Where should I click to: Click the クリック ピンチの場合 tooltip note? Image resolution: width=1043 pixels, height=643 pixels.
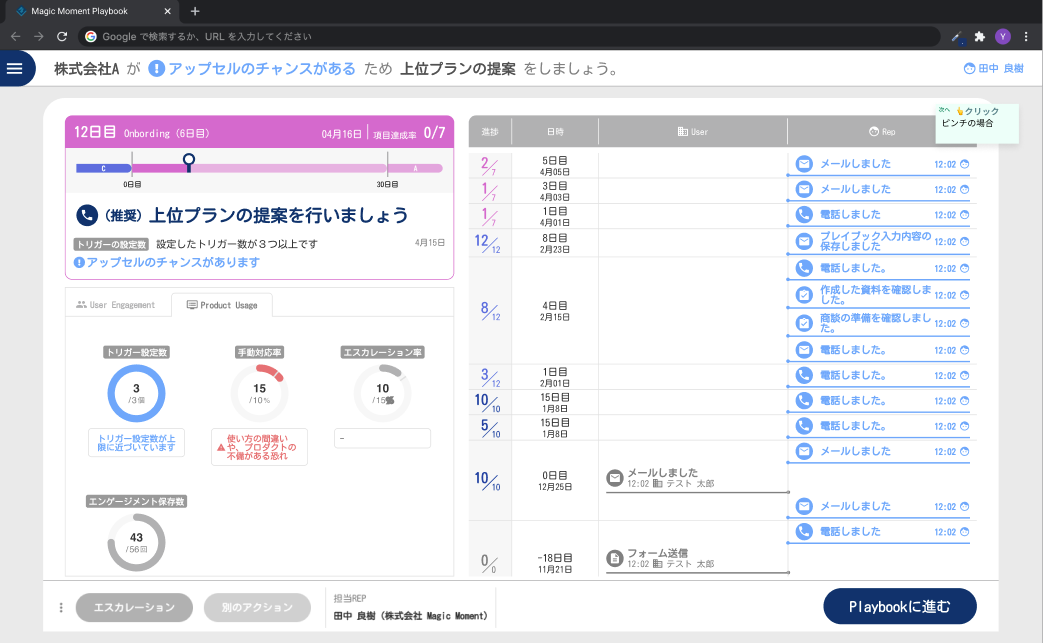click(976, 124)
